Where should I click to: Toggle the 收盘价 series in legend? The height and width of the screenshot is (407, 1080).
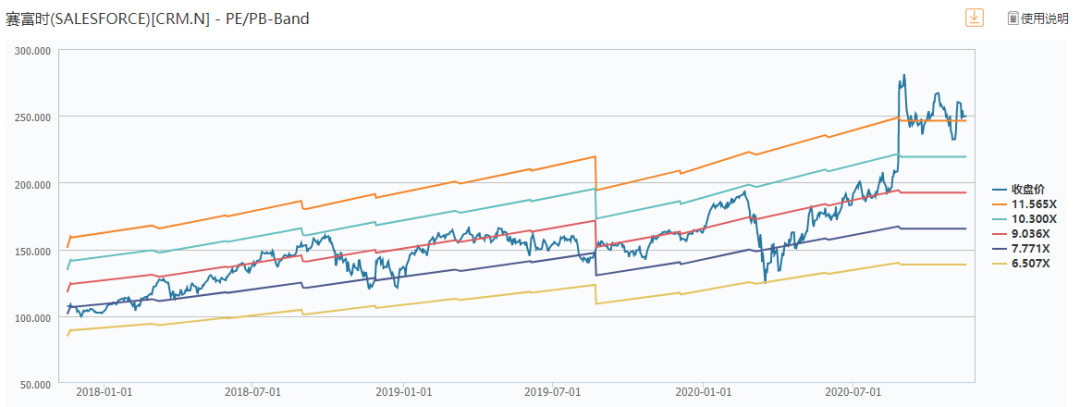(x=1027, y=189)
